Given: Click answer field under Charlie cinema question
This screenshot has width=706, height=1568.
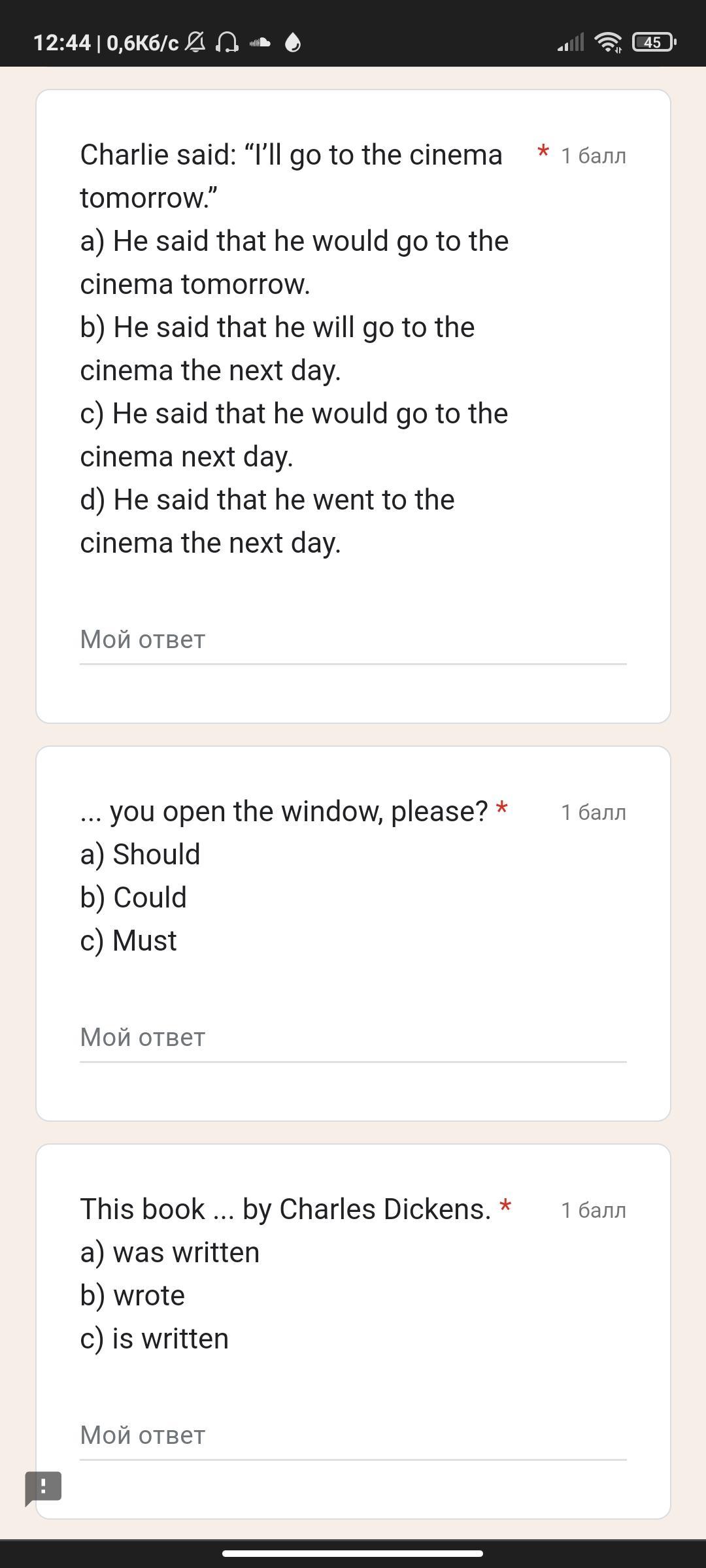Looking at the screenshot, I should pyautogui.click(x=353, y=640).
